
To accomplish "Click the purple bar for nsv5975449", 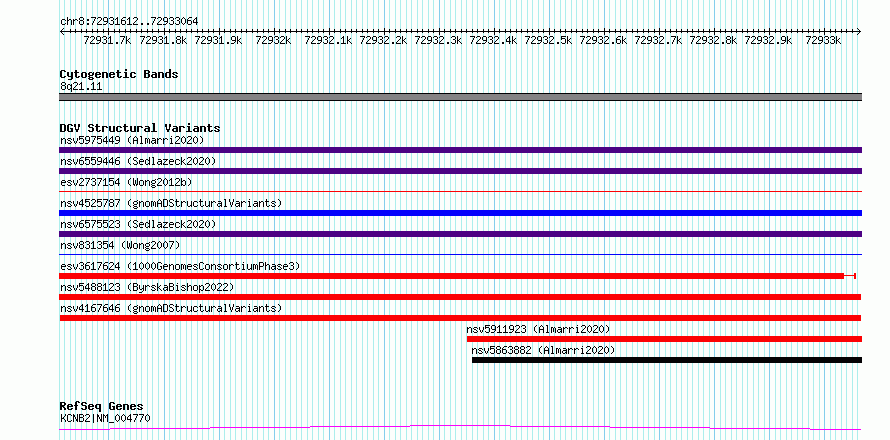I will (460, 150).
